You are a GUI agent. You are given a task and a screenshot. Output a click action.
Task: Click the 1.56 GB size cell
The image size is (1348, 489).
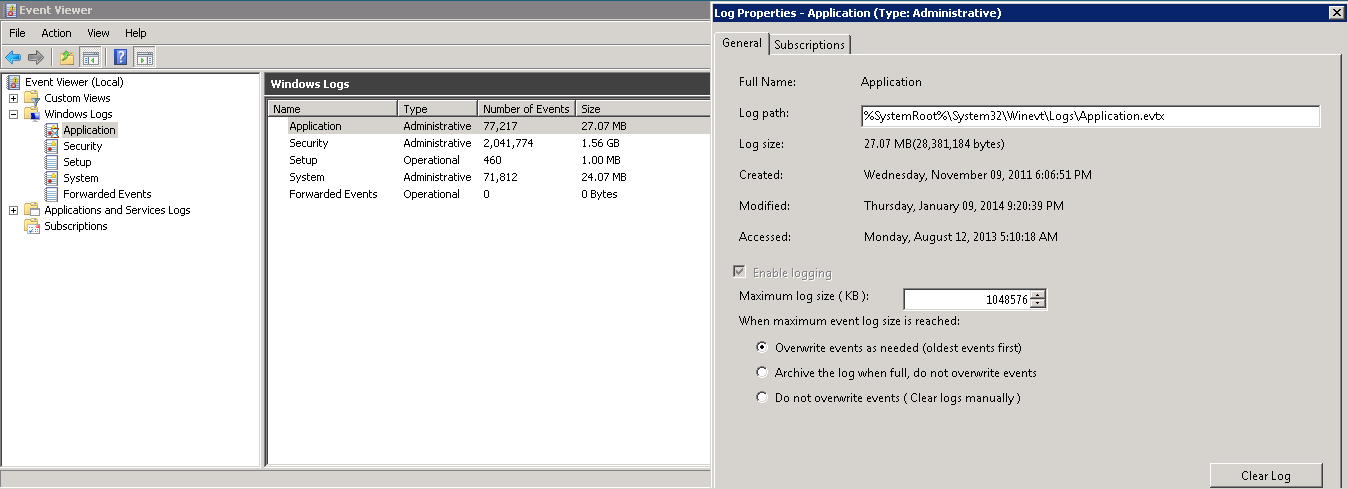pyautogui.click(x=601, y=143)
